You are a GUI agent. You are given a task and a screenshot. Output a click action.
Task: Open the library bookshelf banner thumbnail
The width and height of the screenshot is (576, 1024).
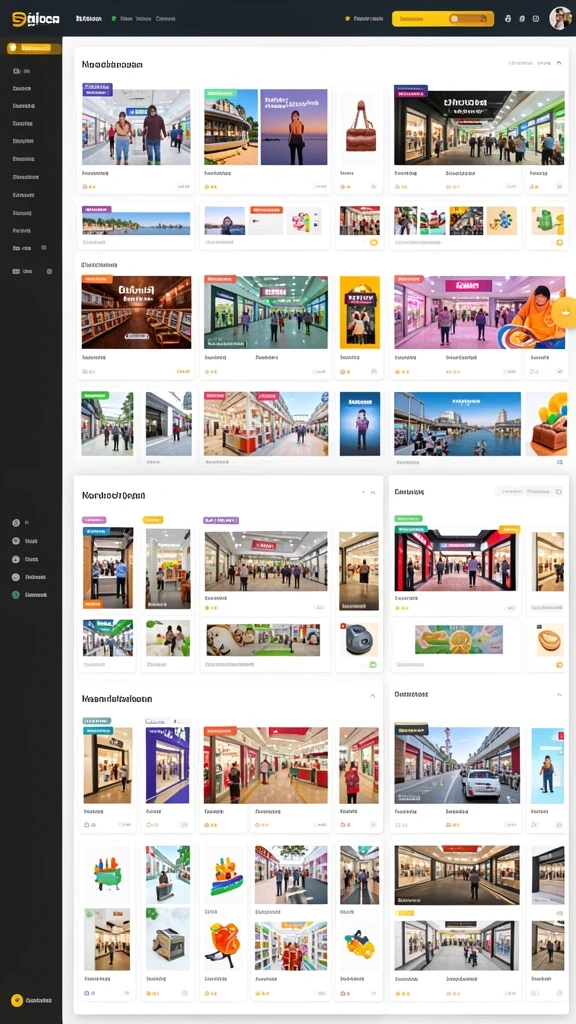click(x=136, y=312)
